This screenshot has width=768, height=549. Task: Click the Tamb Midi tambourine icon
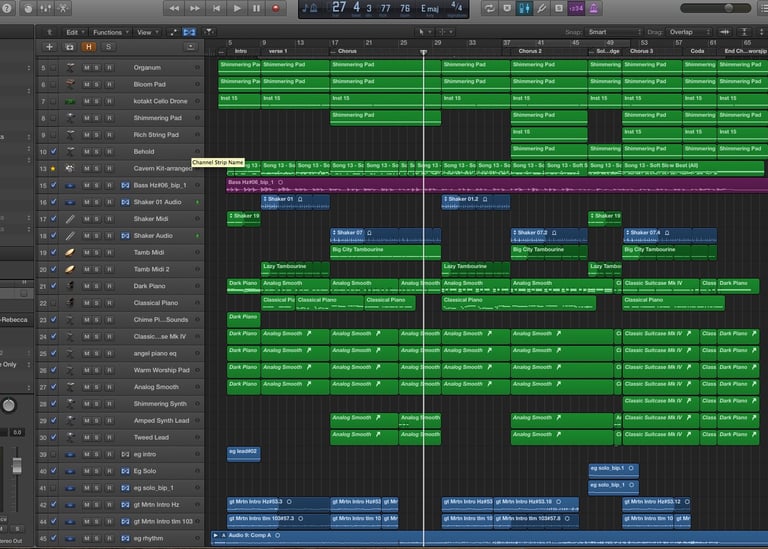(70, 253)
